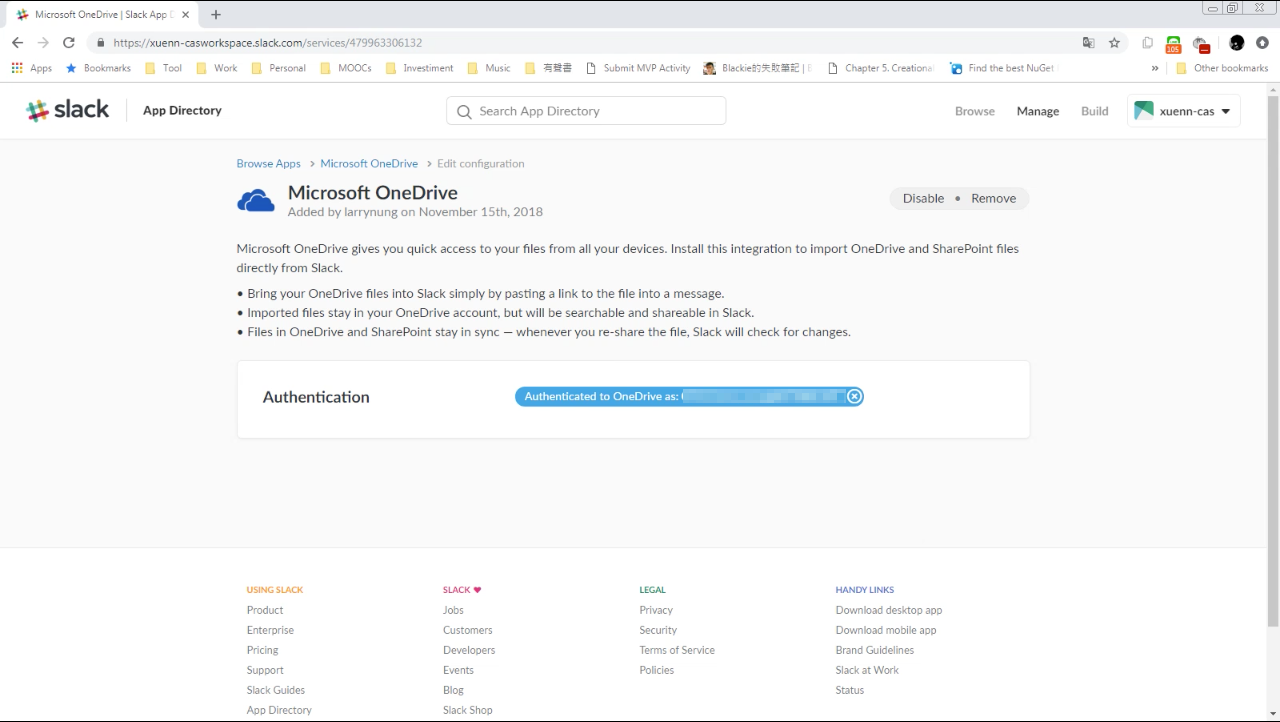
Task: Open the Policies footer link
Action: pyautogui.click(x=657, y=670)
